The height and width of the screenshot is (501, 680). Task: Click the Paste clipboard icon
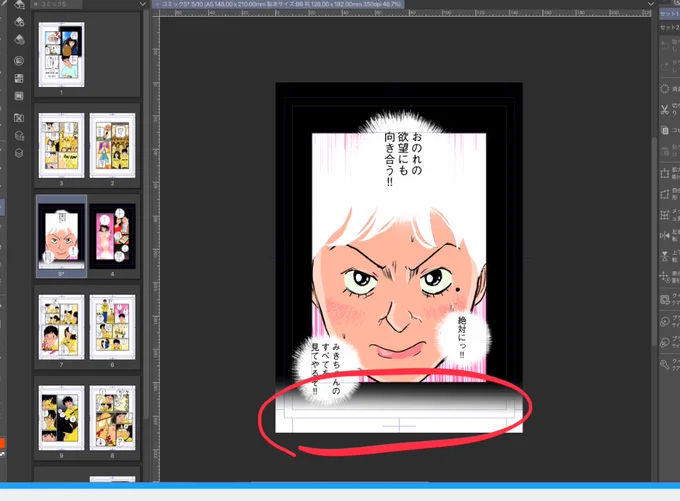tap(665, 151)
